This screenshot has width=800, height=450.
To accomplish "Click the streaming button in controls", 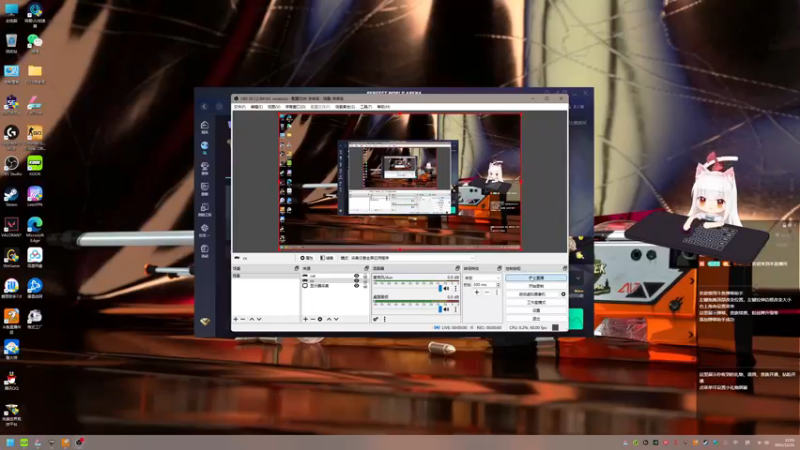I will point(536,278).
